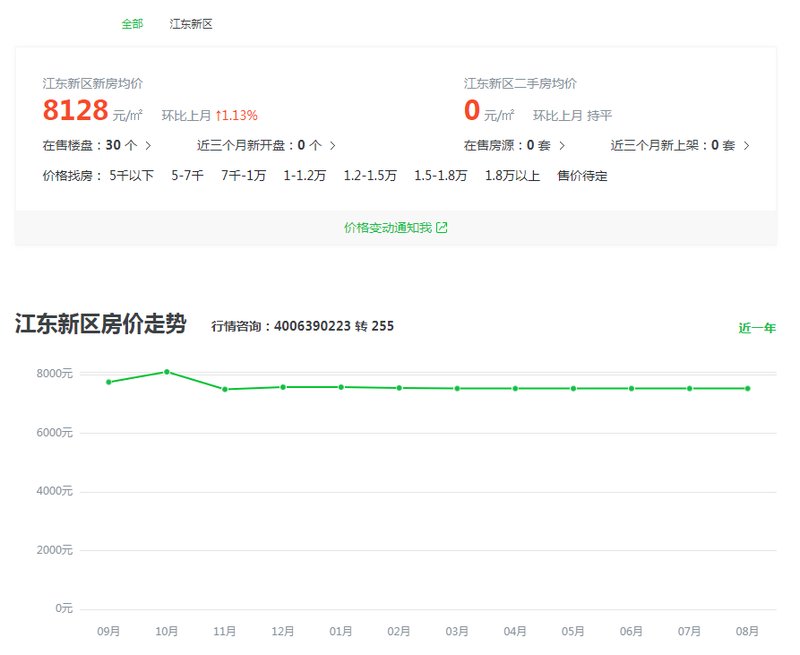Filter houses priced 1-1.2万

(305, 175)
